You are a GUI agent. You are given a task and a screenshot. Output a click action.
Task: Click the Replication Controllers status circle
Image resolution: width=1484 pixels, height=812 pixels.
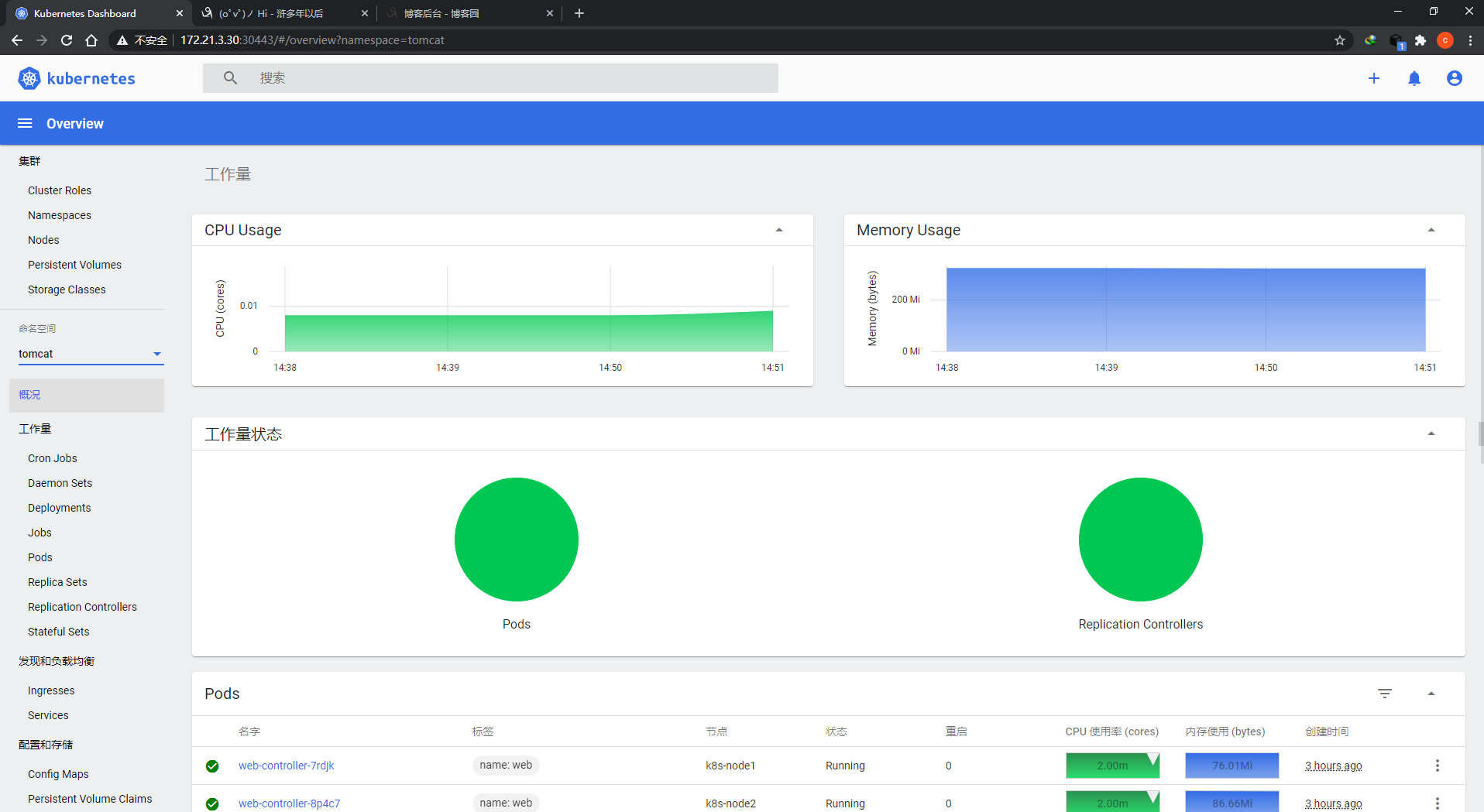(x=1141, y=540)
